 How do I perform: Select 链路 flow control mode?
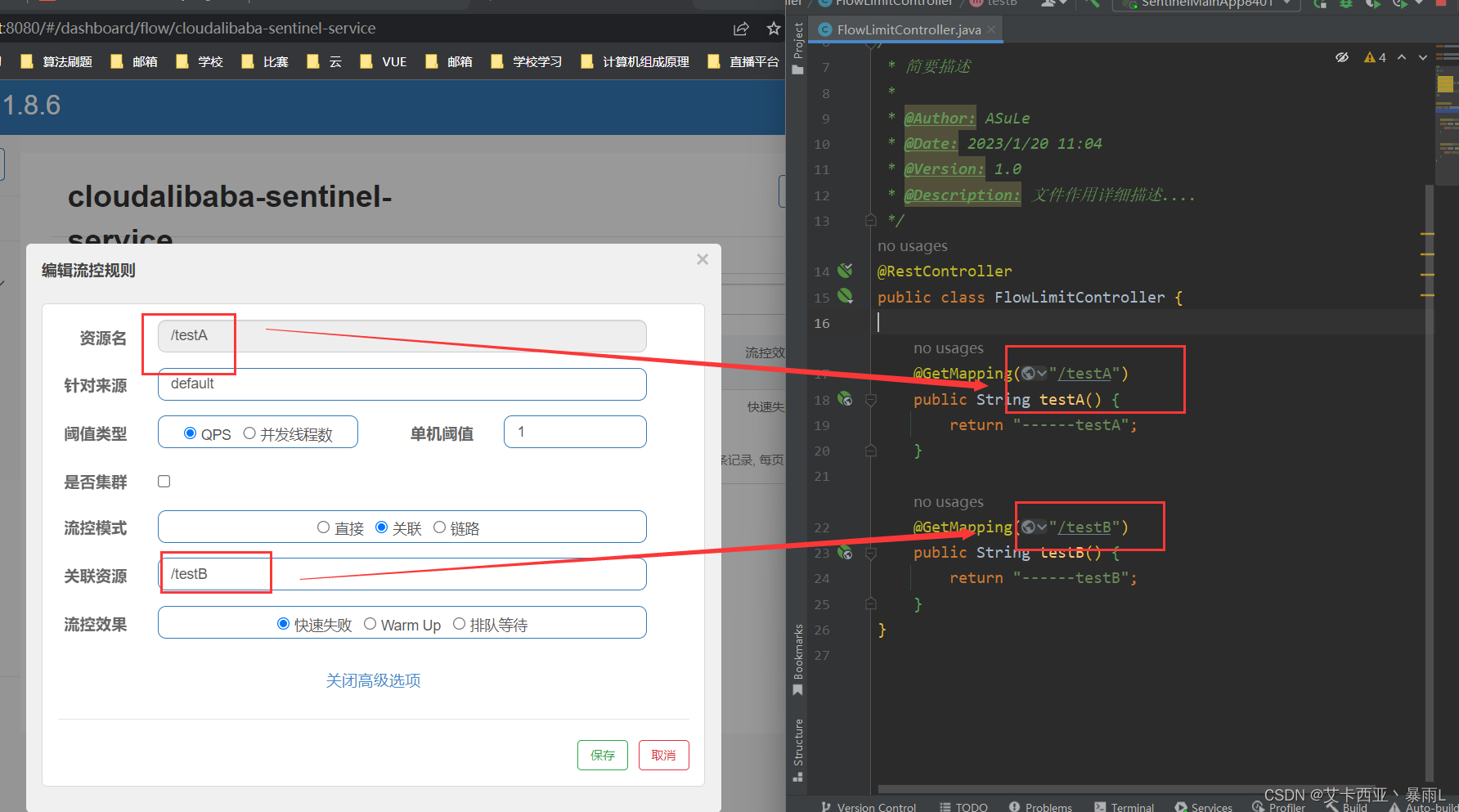click(439, 527)
